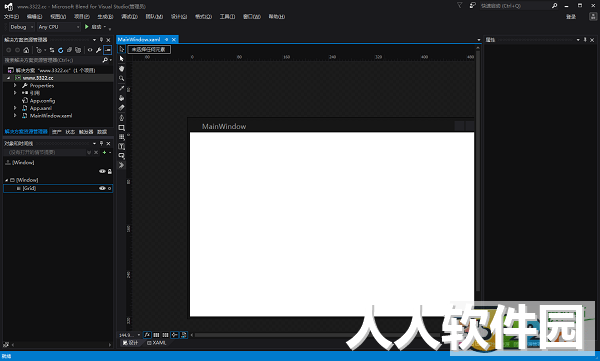Open the artboard zoom percentage dropdown
Image resolution: width=600 pixels, height=361 pixels.
point(139,335)
